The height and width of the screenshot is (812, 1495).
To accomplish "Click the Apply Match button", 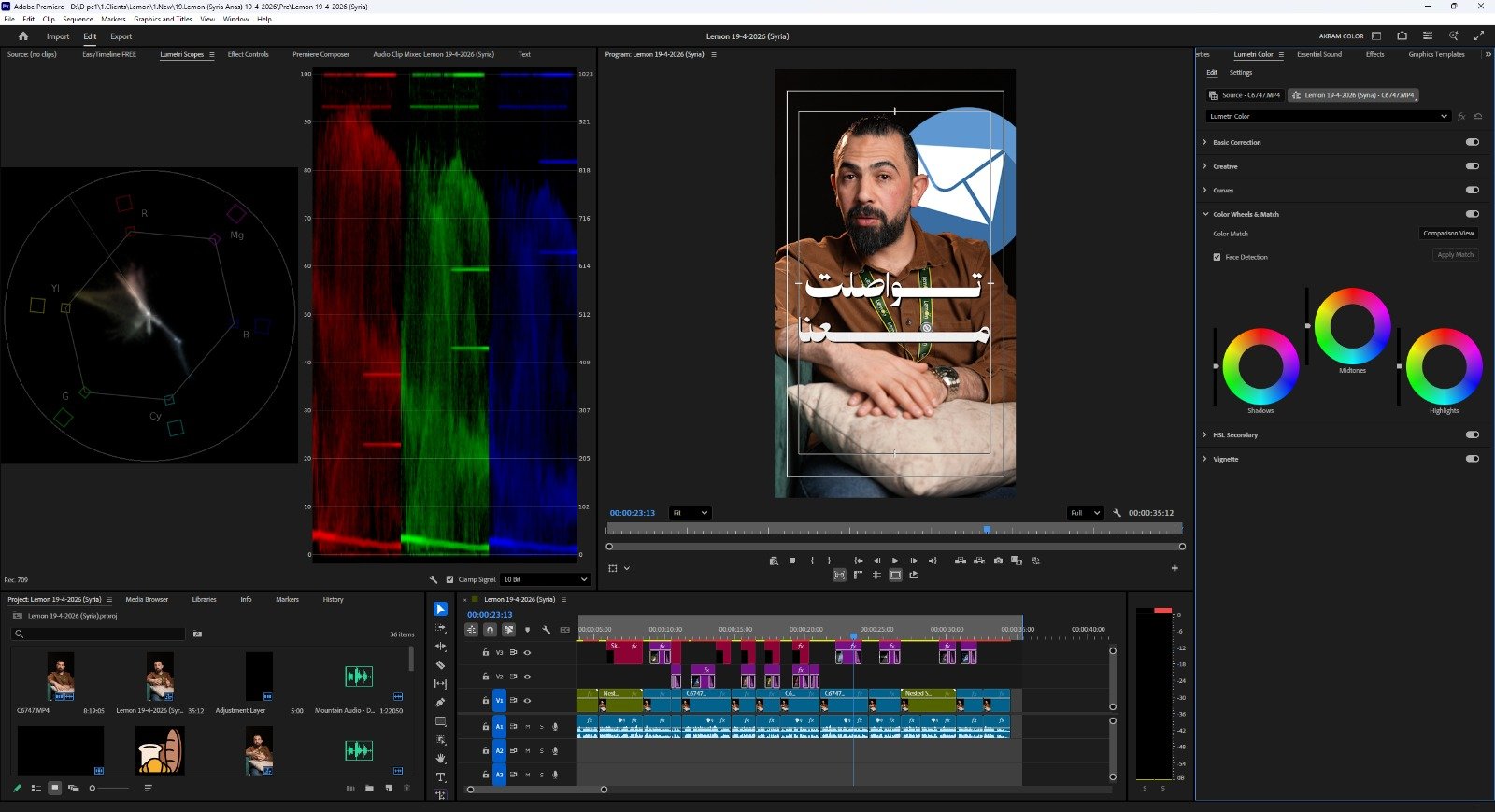I will tap(1455, 254).
